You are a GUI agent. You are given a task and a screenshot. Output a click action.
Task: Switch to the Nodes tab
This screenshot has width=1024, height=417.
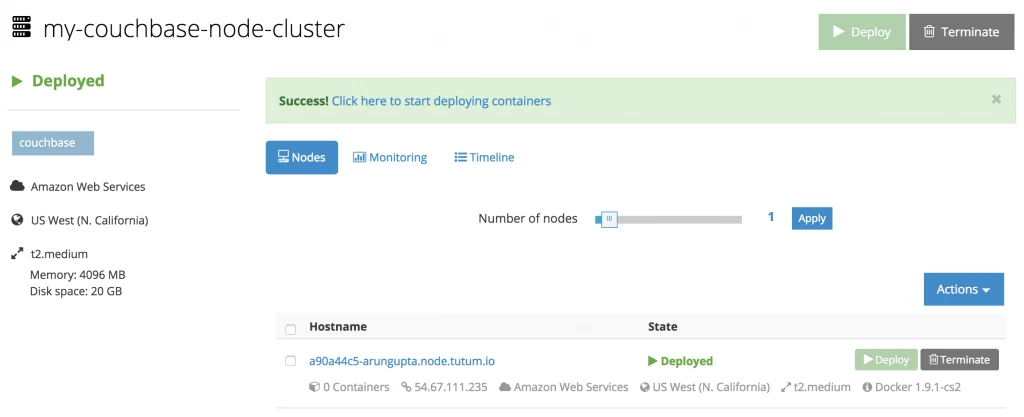[302, 157]
